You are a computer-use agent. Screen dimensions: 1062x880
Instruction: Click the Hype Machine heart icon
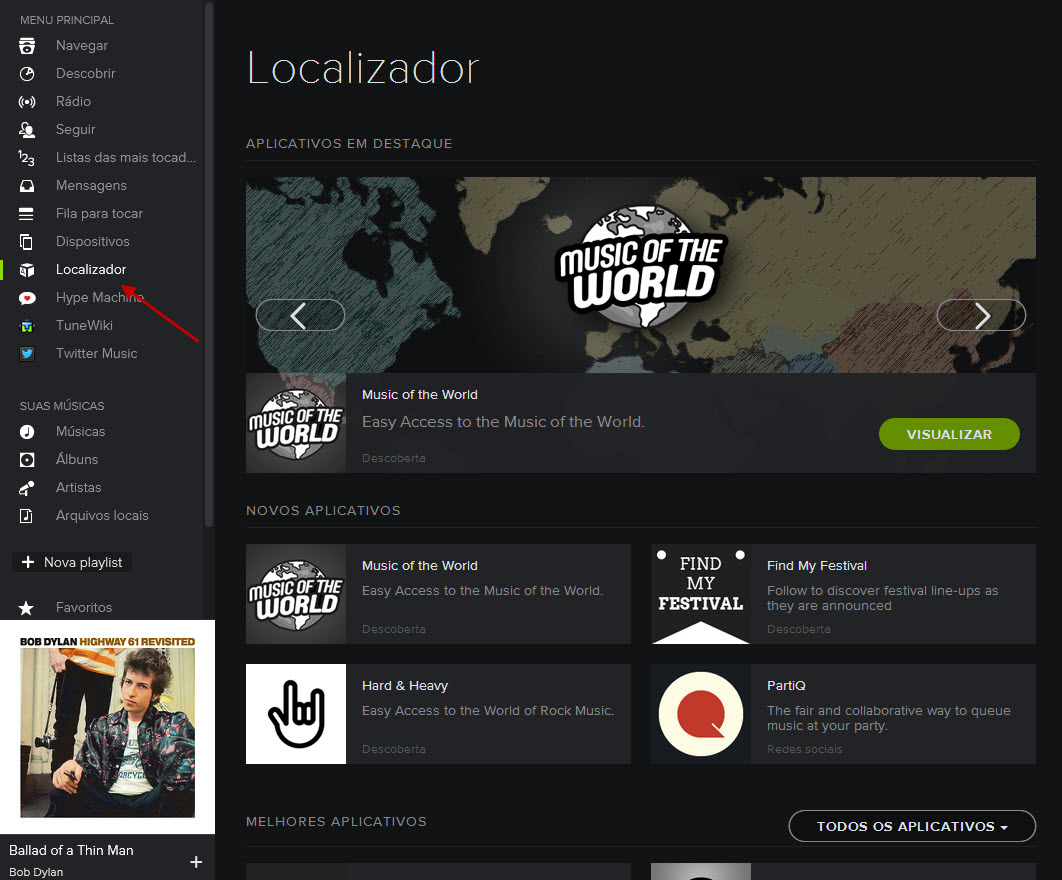click(27, 298)
